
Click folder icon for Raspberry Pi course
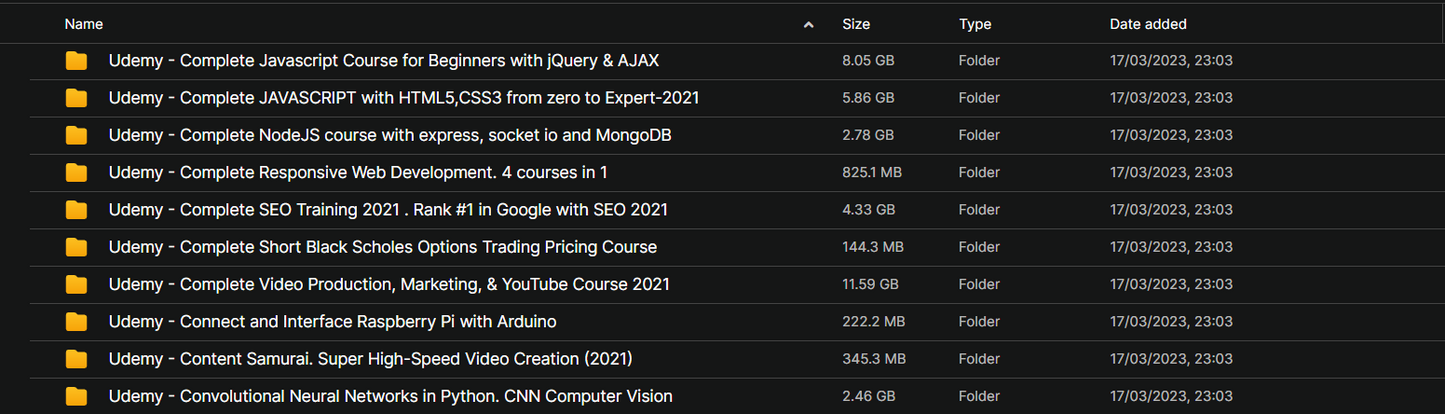[x=76, y=322]
